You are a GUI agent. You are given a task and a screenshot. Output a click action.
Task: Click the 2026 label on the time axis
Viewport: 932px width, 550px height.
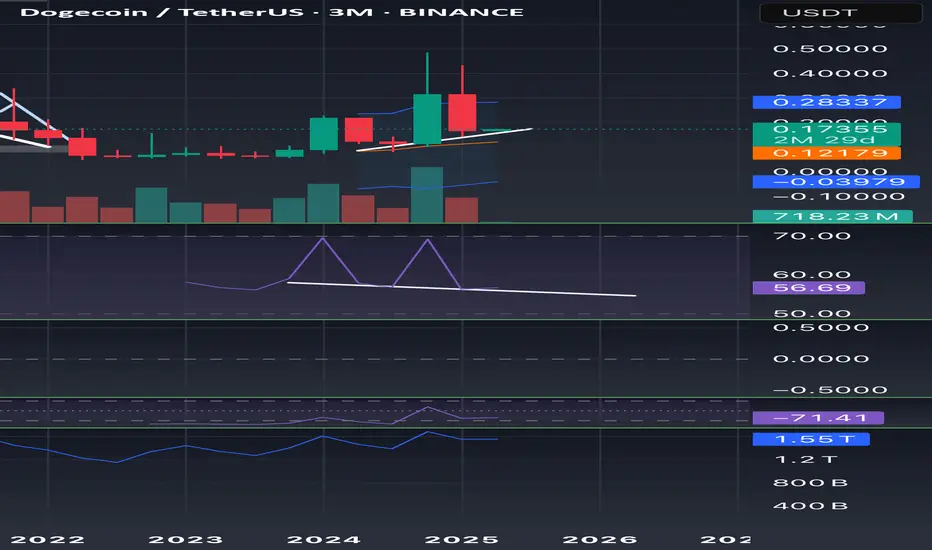tap(600, 540)
